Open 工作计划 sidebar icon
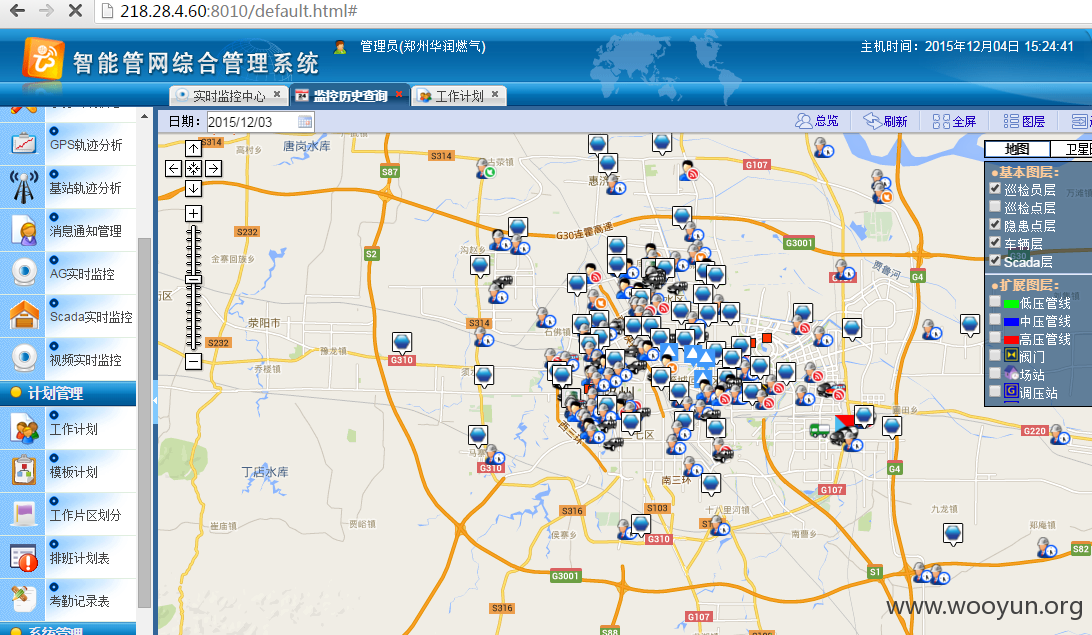 coord(24,429)
